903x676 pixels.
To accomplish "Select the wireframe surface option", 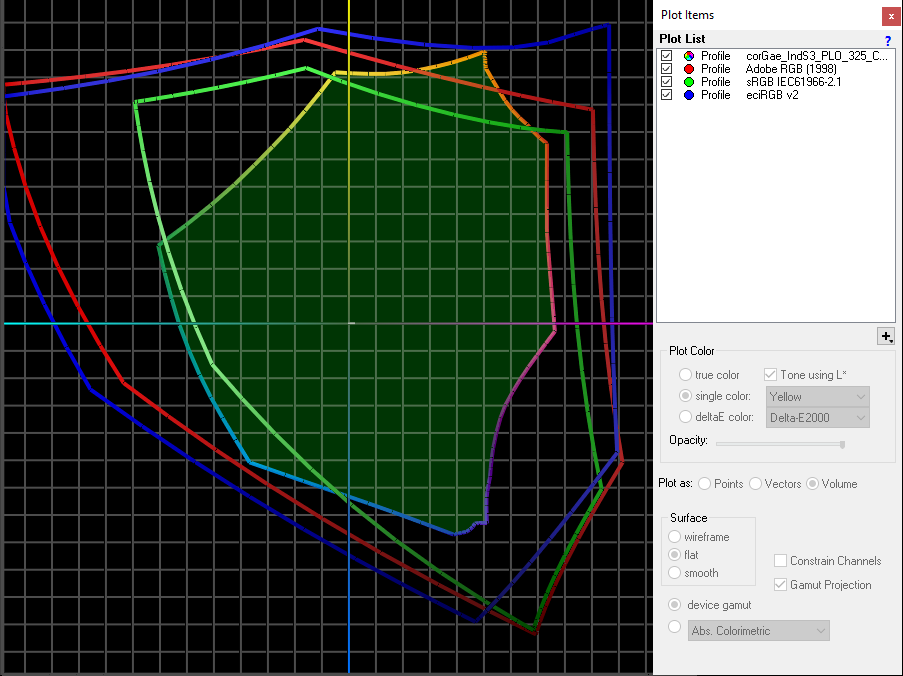I will [x=674, y=537].
